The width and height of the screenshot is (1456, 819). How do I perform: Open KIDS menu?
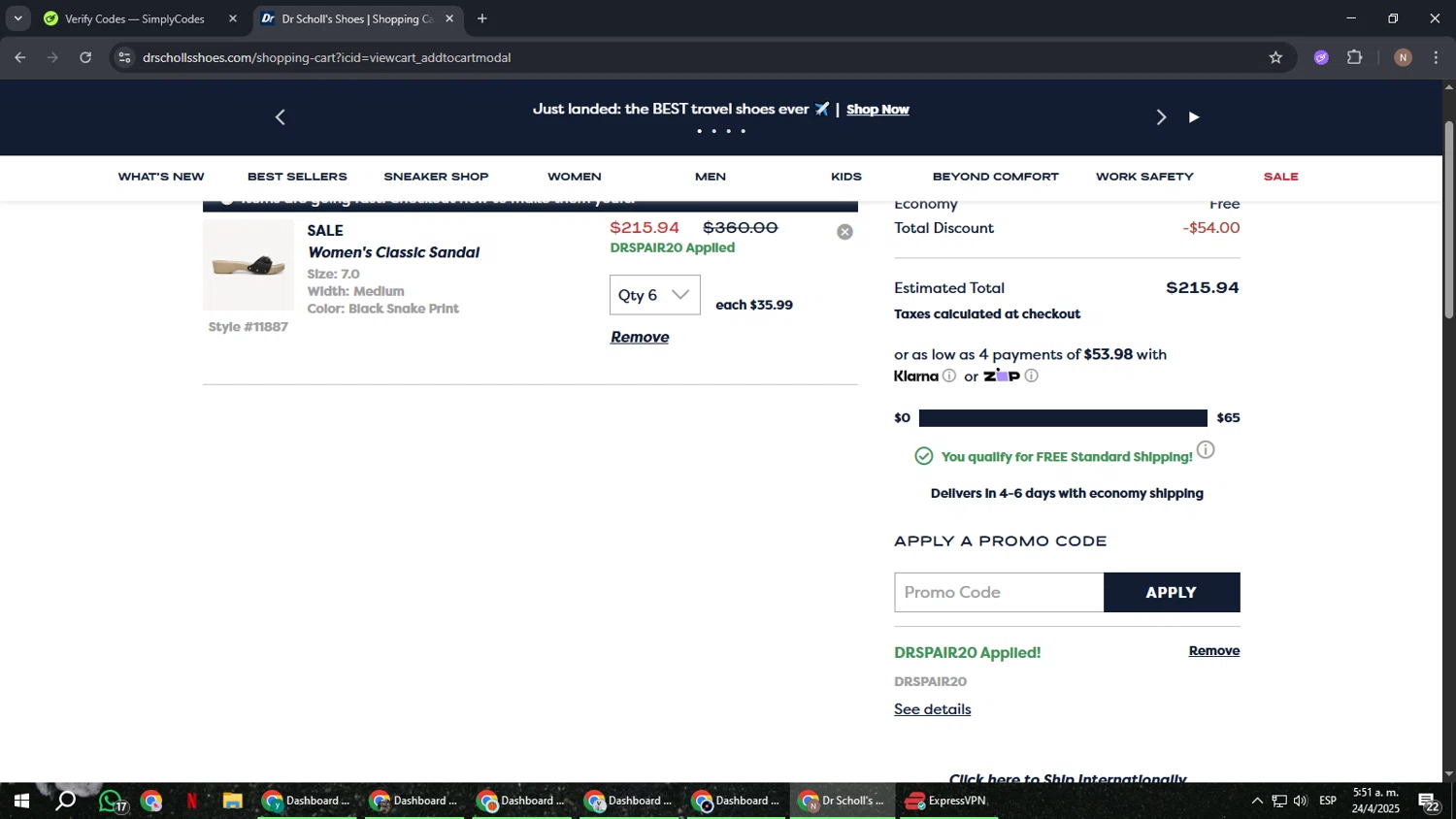tap(846, 177)
